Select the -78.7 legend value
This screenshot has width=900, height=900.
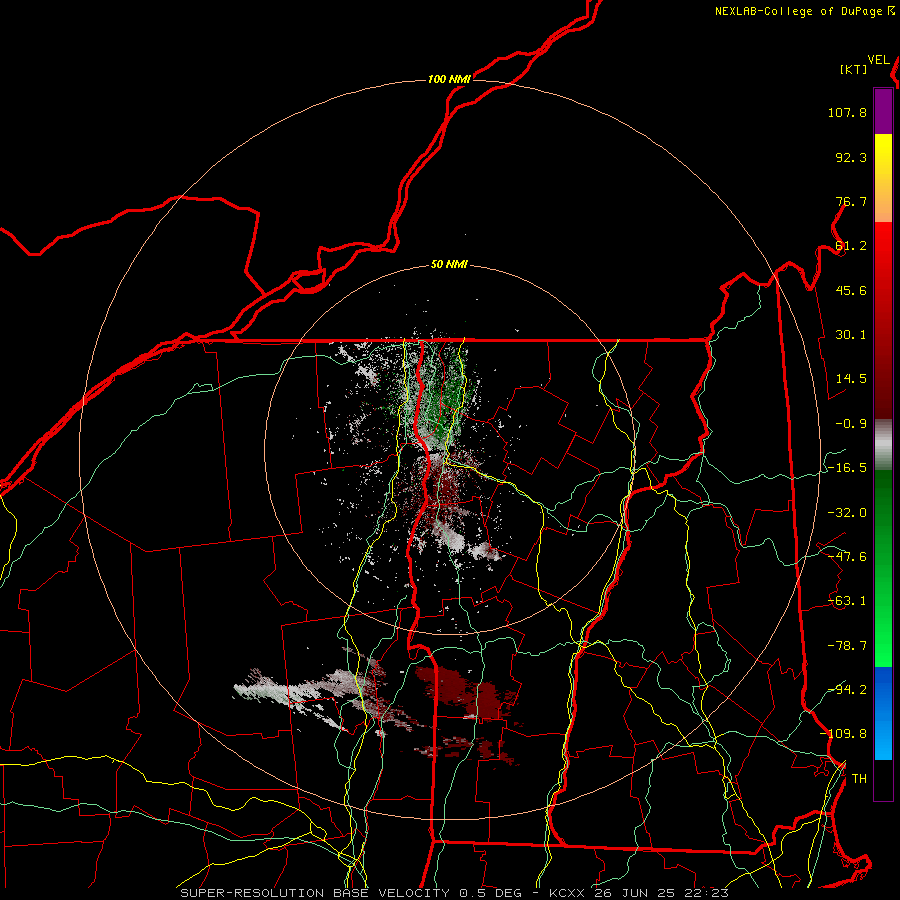point(847,646)
